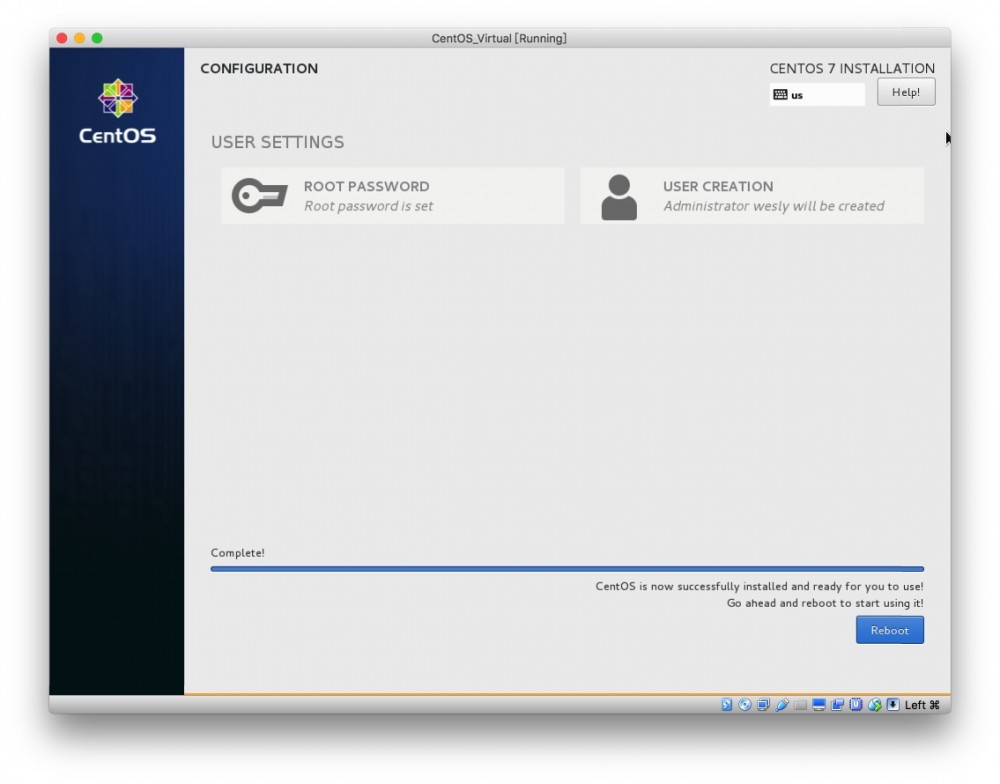Click the display monitor status icon
1000x784 pixels.
[819, 704]
